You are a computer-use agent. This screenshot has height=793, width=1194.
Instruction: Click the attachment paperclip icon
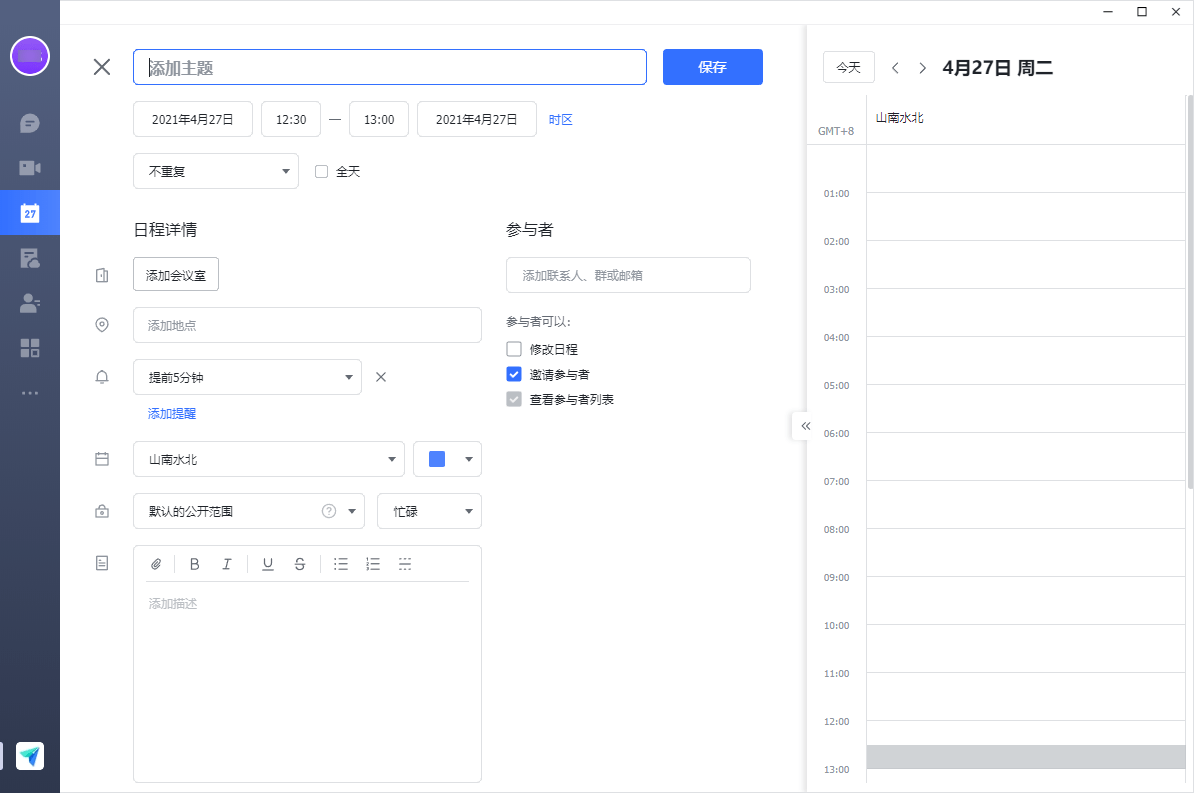pos(156,564)
